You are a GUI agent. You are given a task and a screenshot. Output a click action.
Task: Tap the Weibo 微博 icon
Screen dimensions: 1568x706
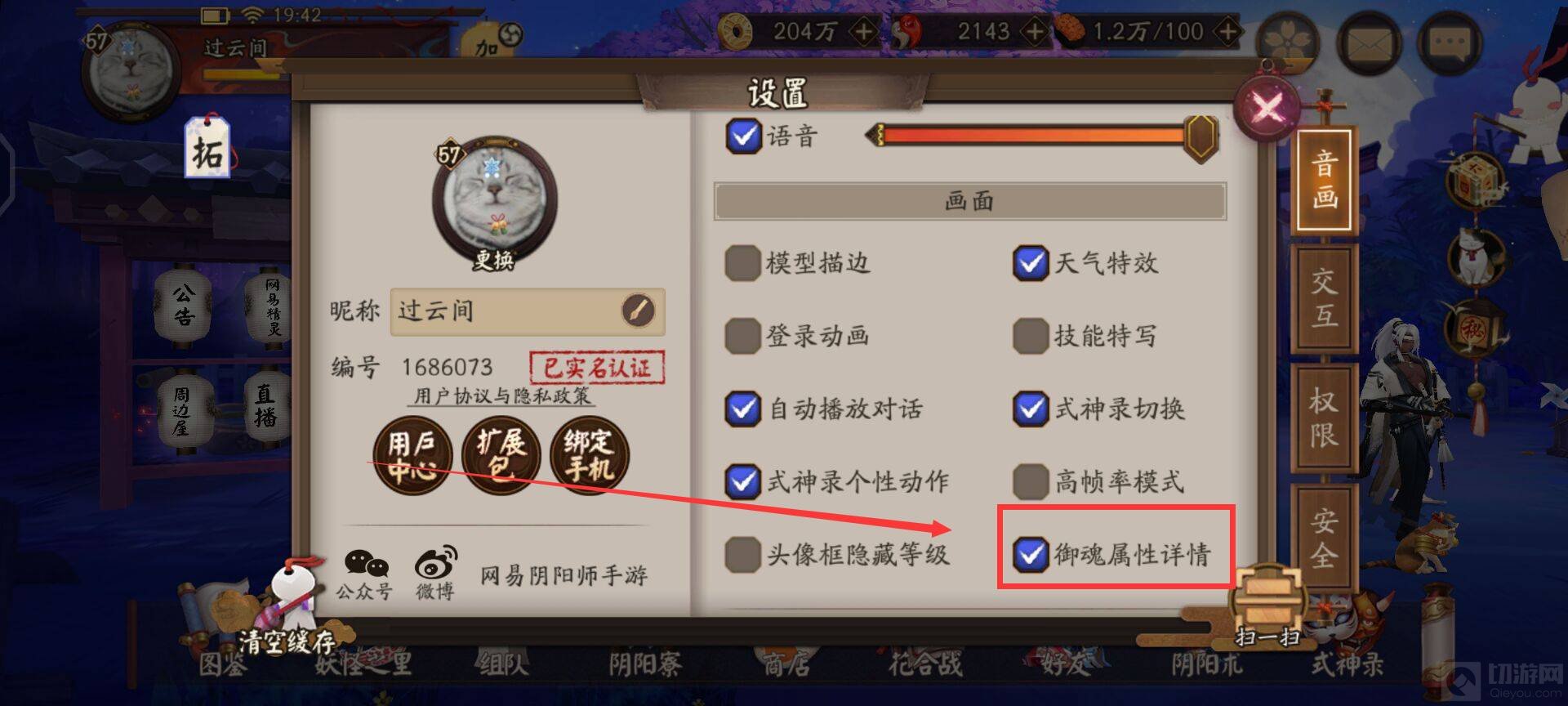(x=435, y=574)
